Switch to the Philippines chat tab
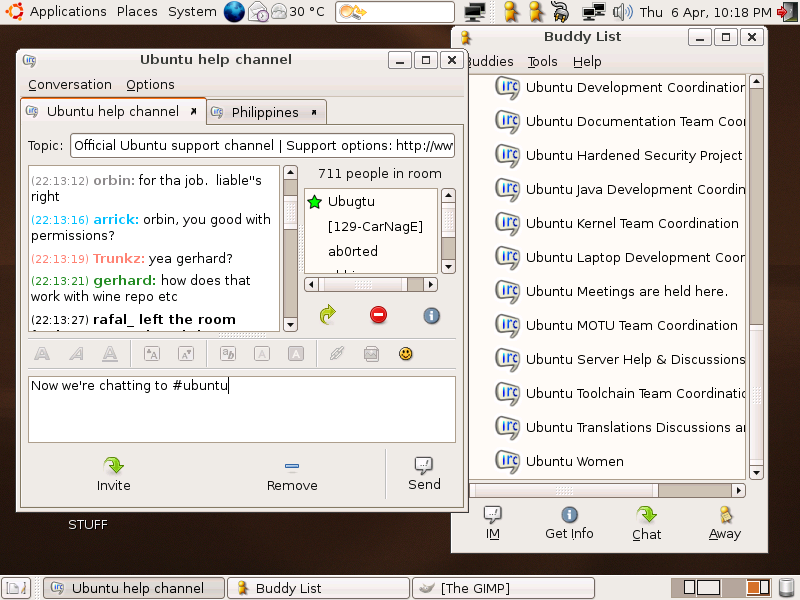The height and width of the screenshot is (600, 800). 265,112
